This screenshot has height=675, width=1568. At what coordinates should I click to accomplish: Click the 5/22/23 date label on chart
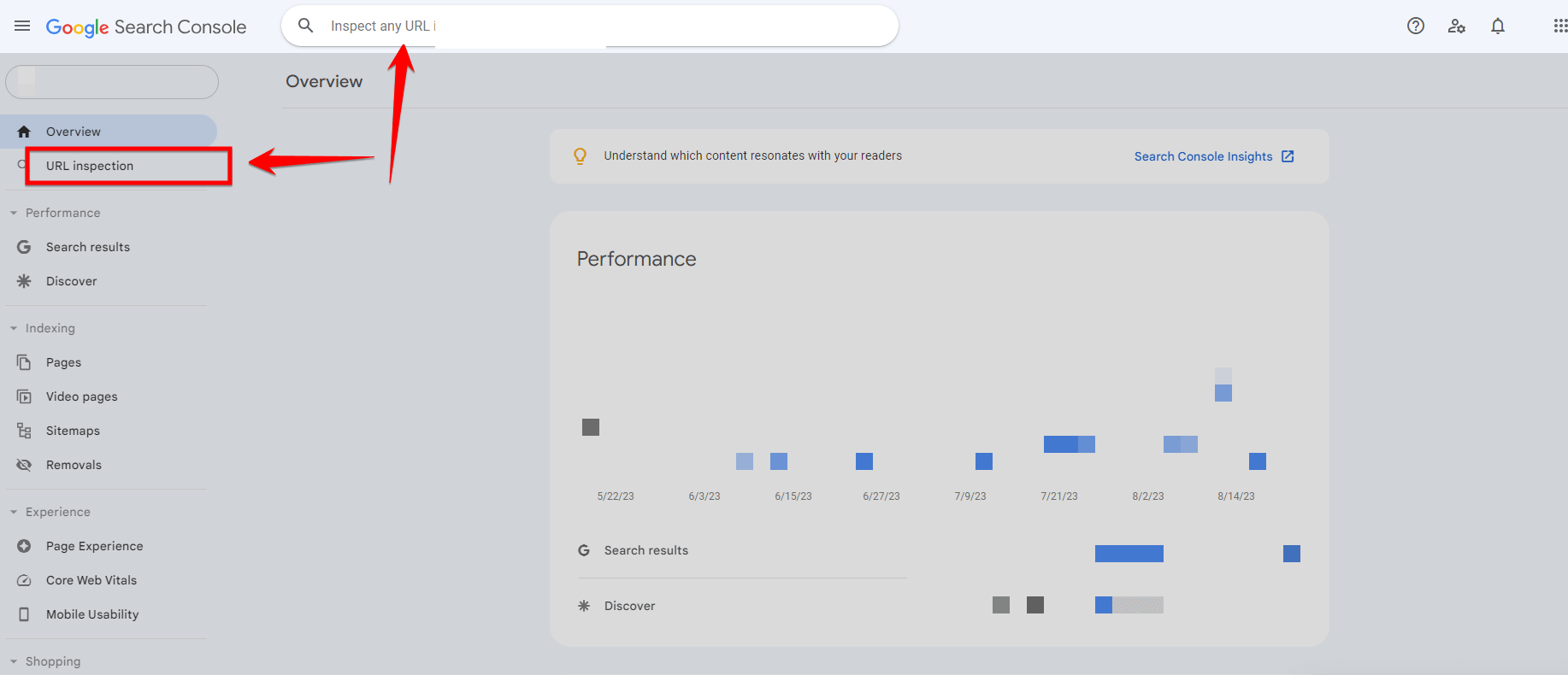coord(616,496)
